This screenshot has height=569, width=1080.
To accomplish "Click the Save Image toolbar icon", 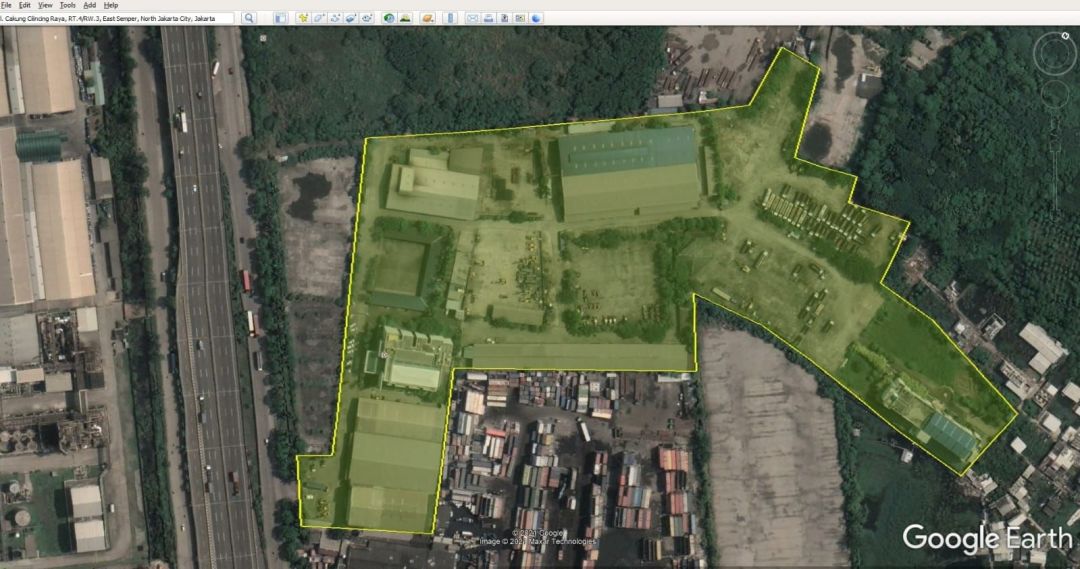I will coord(504,18).
